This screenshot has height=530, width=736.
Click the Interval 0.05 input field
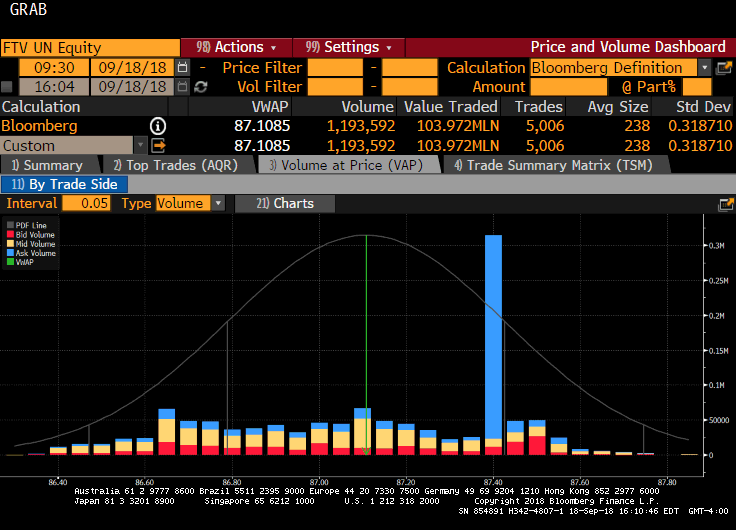point(86,203)
